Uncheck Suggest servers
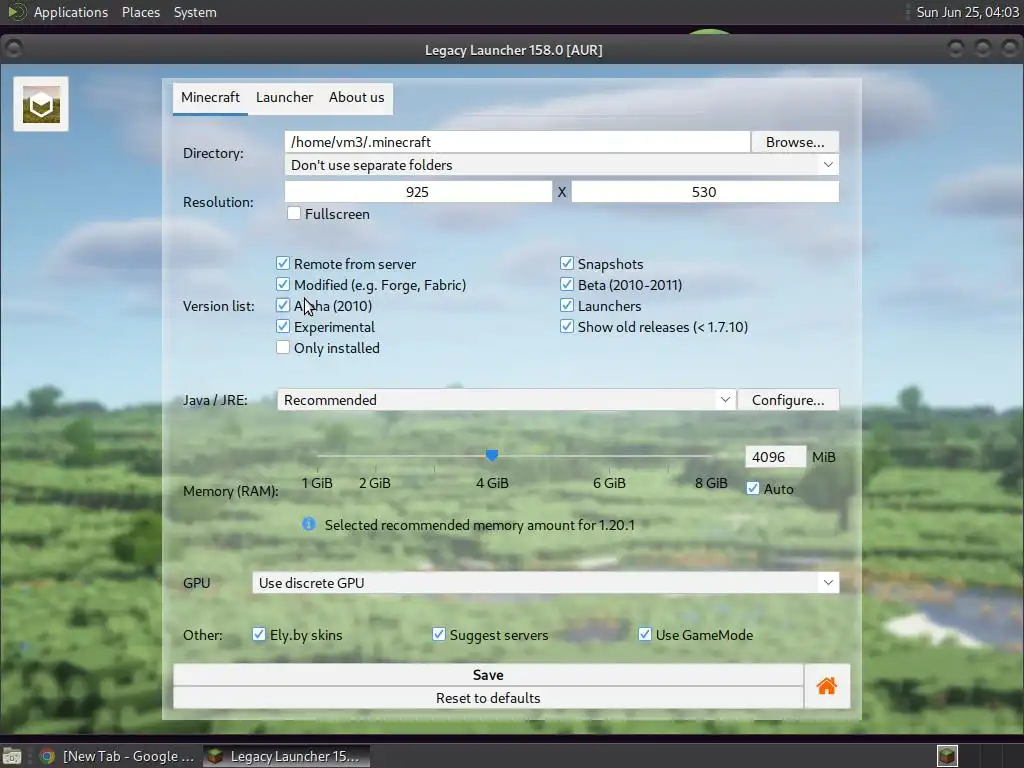1024x768 pixels. coord(439,634)
